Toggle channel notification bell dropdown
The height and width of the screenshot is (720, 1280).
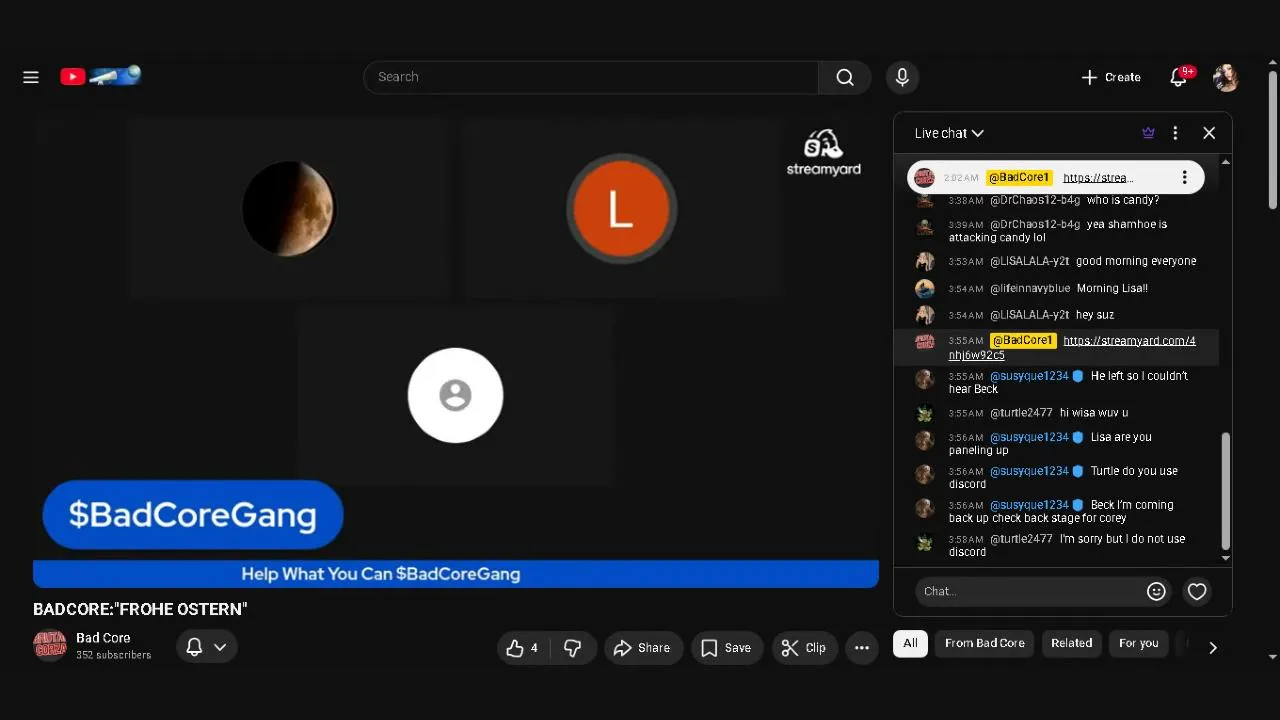coord(207,647)
